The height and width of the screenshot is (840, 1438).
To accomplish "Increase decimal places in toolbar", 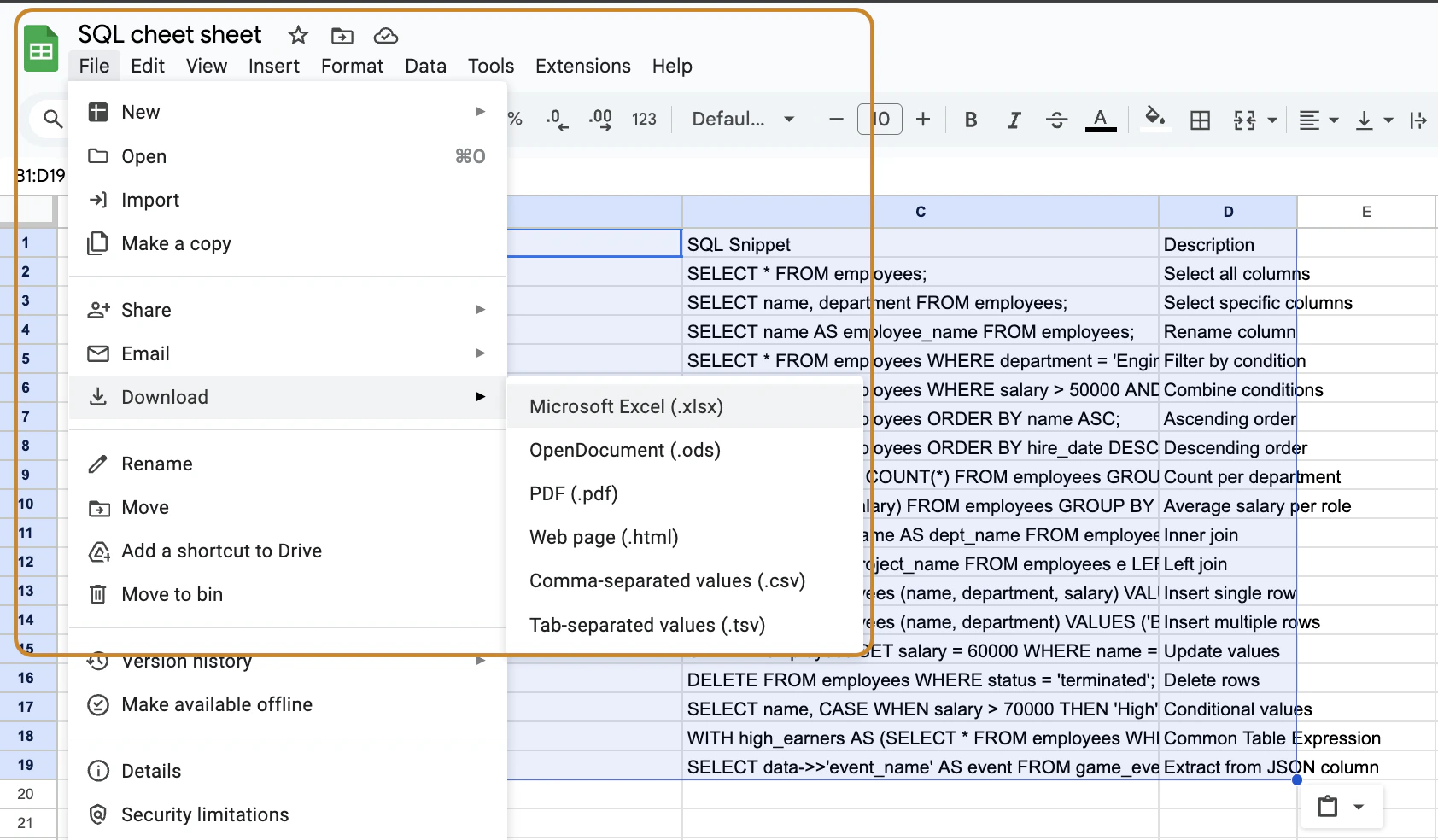I will coord(601,120).
